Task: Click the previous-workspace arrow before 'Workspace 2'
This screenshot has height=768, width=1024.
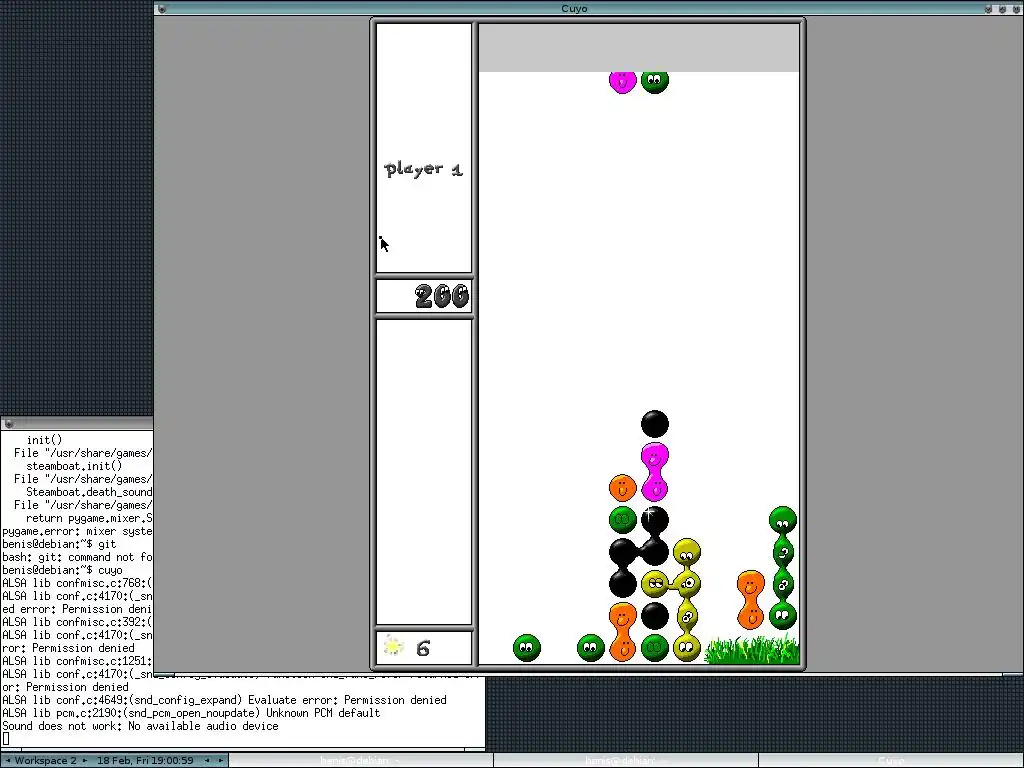Action: click(x=8, y=760)
